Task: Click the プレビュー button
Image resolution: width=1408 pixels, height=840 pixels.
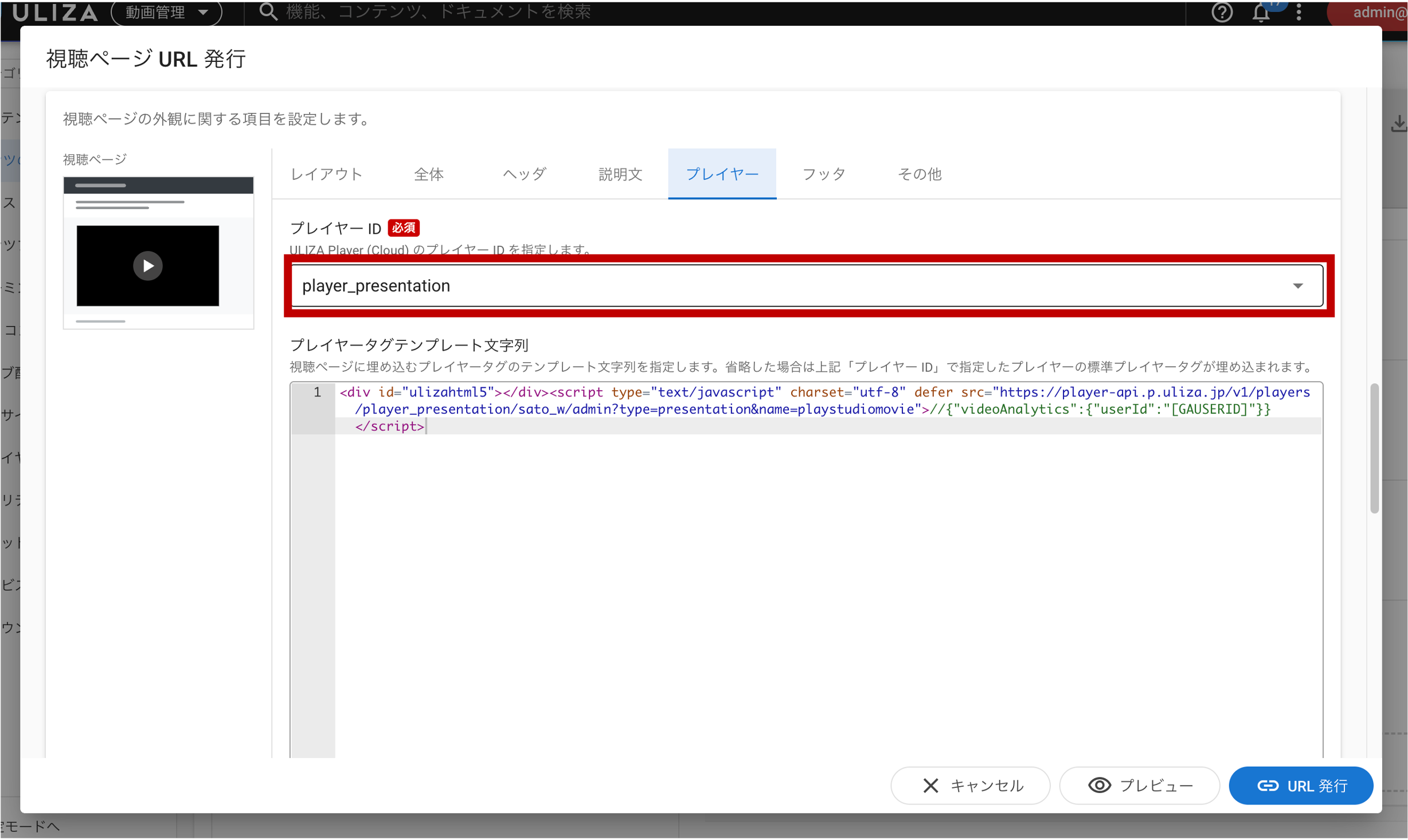Action: point(1139,786)
